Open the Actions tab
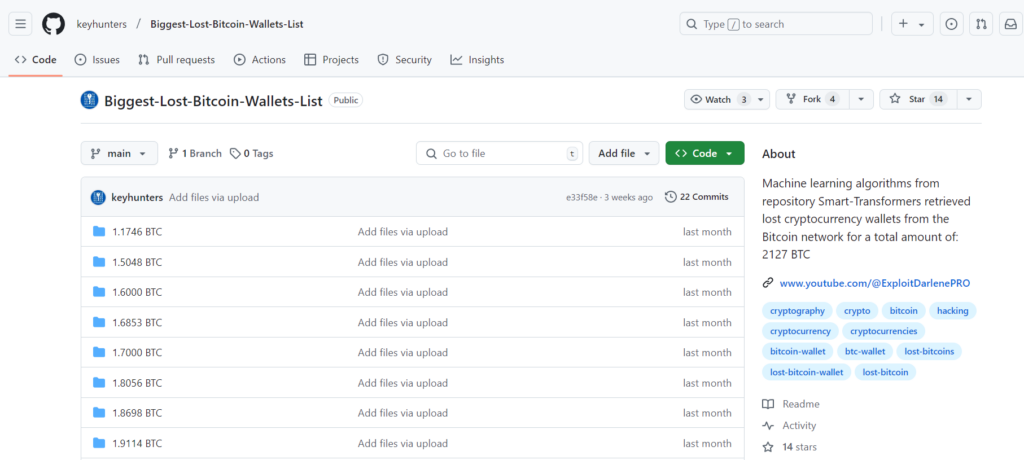Viewport: 1024px width, 460px height. [260, 59]
